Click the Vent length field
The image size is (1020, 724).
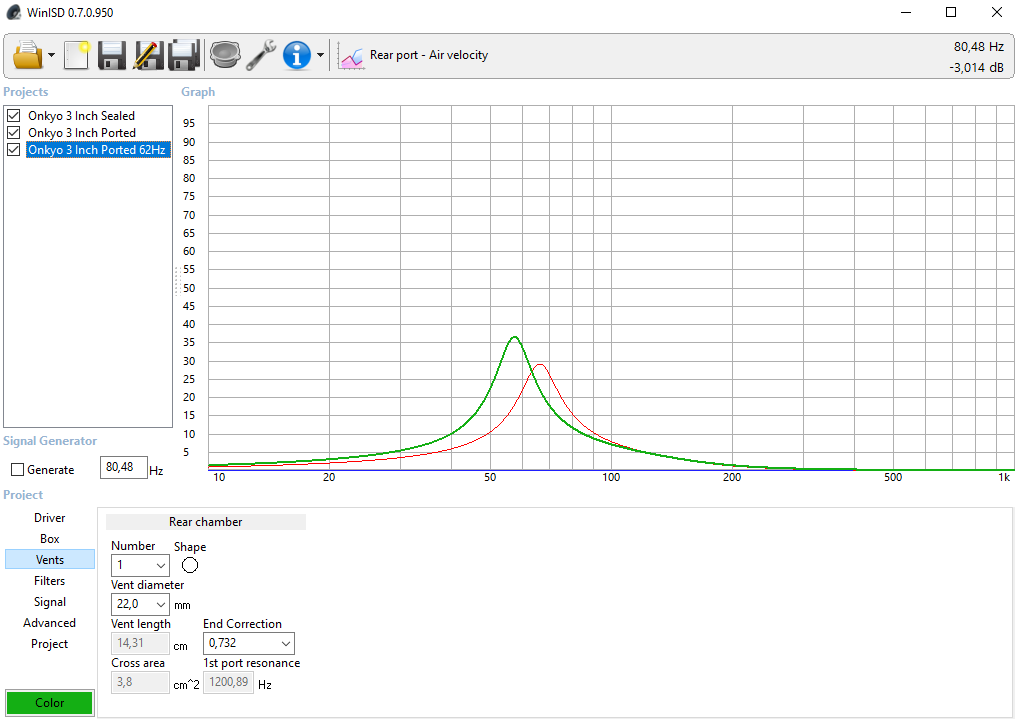pyautogui.click(x=141, y=643)
